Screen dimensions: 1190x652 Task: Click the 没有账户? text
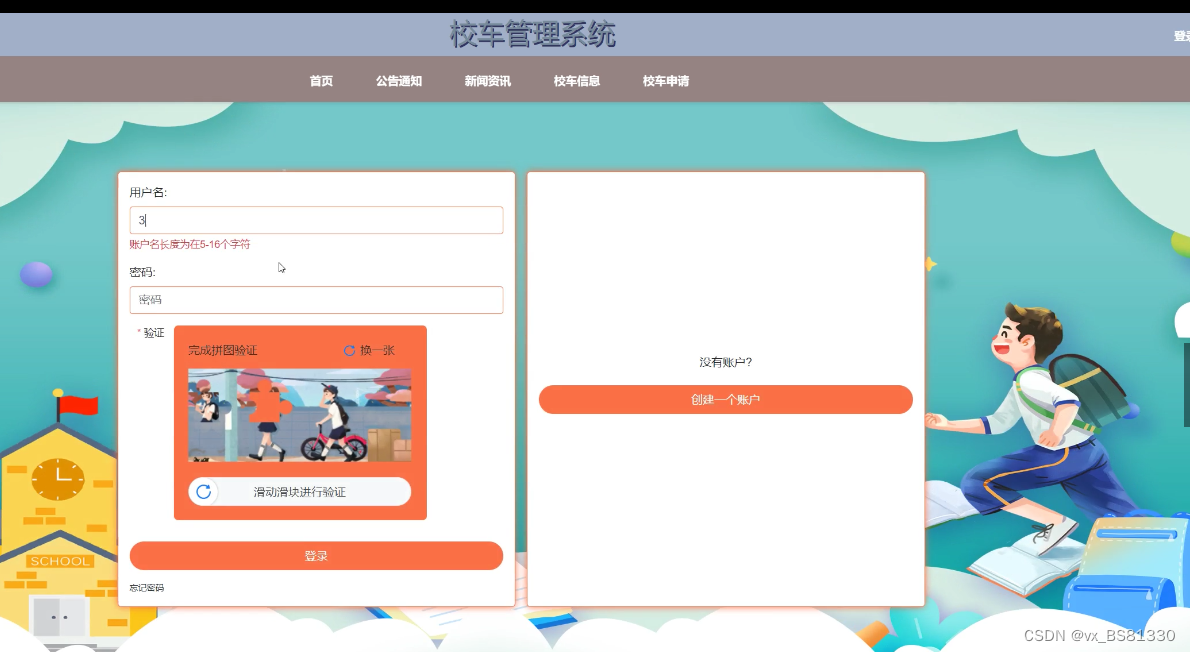pos(726,363)
